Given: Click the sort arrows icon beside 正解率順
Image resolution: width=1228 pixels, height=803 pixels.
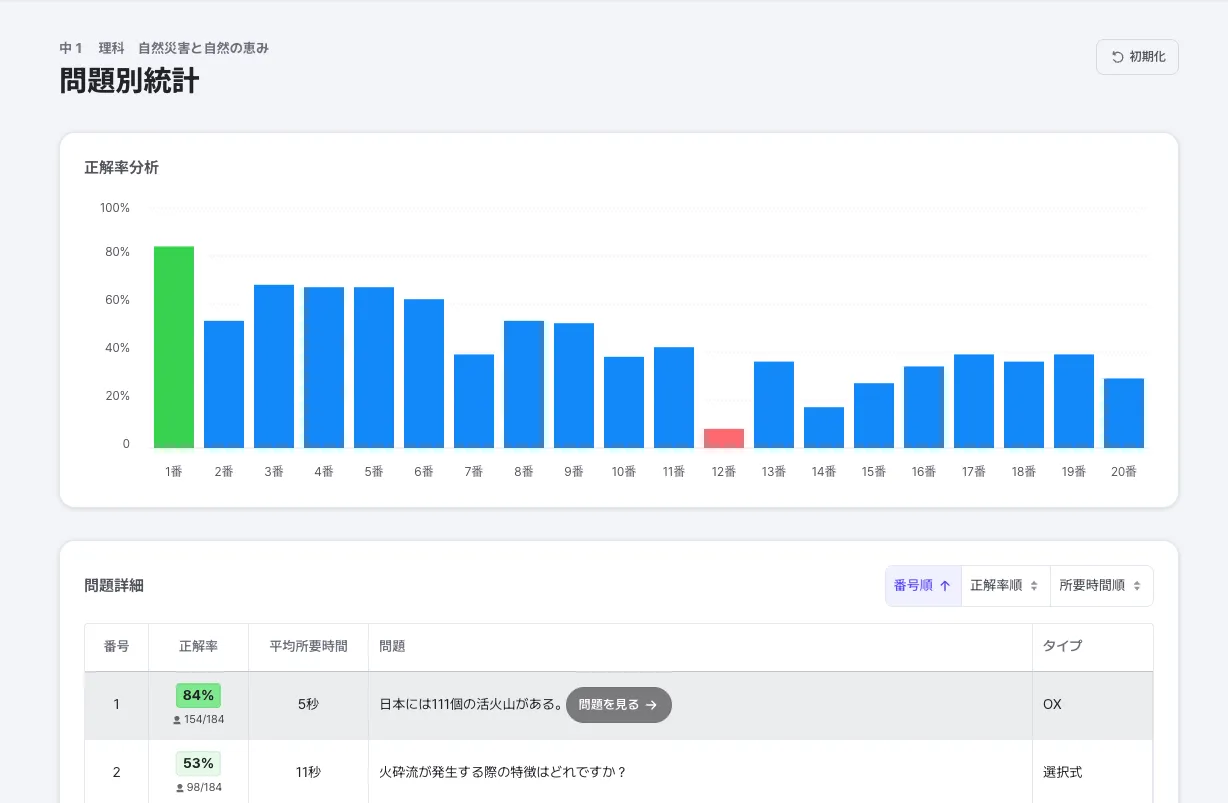Looking at the screenshot, I should [x=1034, y=586].
